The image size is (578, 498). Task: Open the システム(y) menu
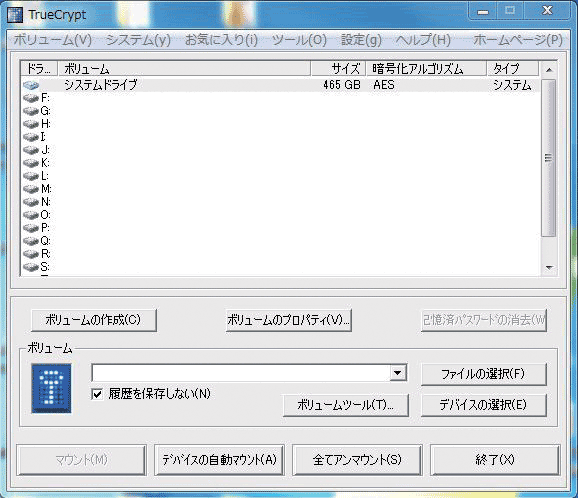pos(138,40)
